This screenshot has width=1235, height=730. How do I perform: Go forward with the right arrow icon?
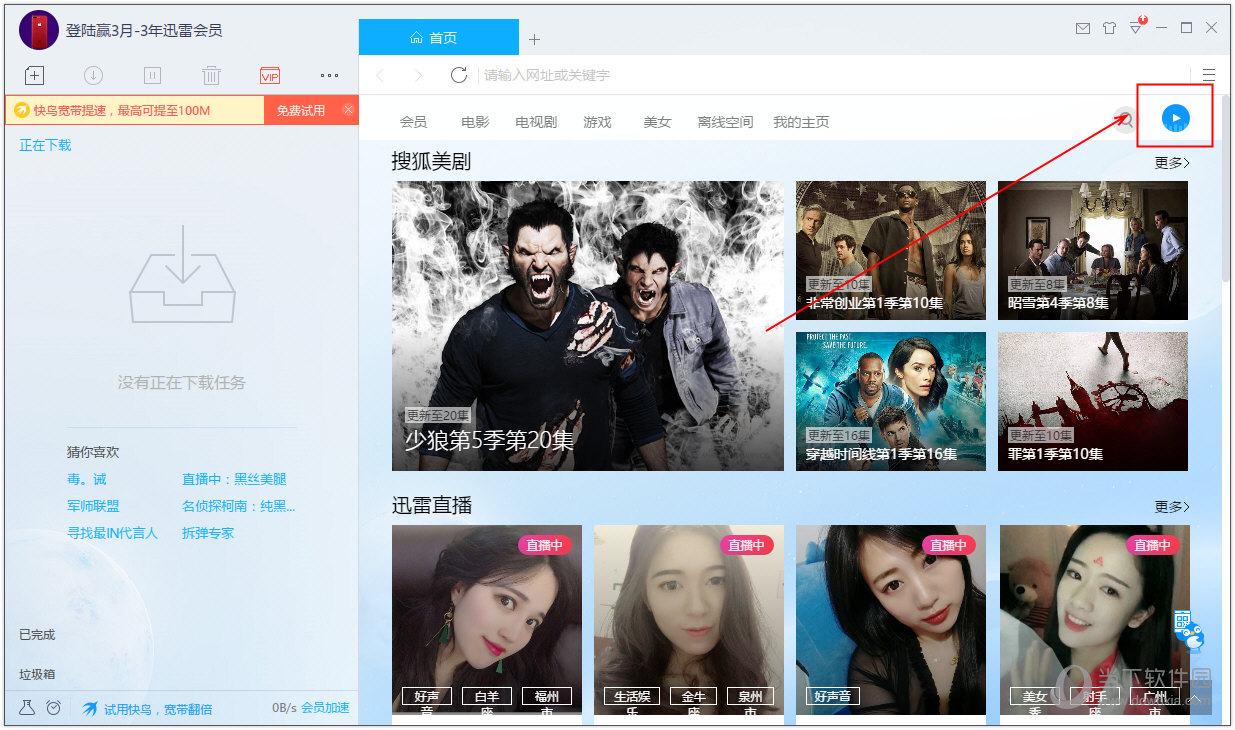click(x=418, y=75)
